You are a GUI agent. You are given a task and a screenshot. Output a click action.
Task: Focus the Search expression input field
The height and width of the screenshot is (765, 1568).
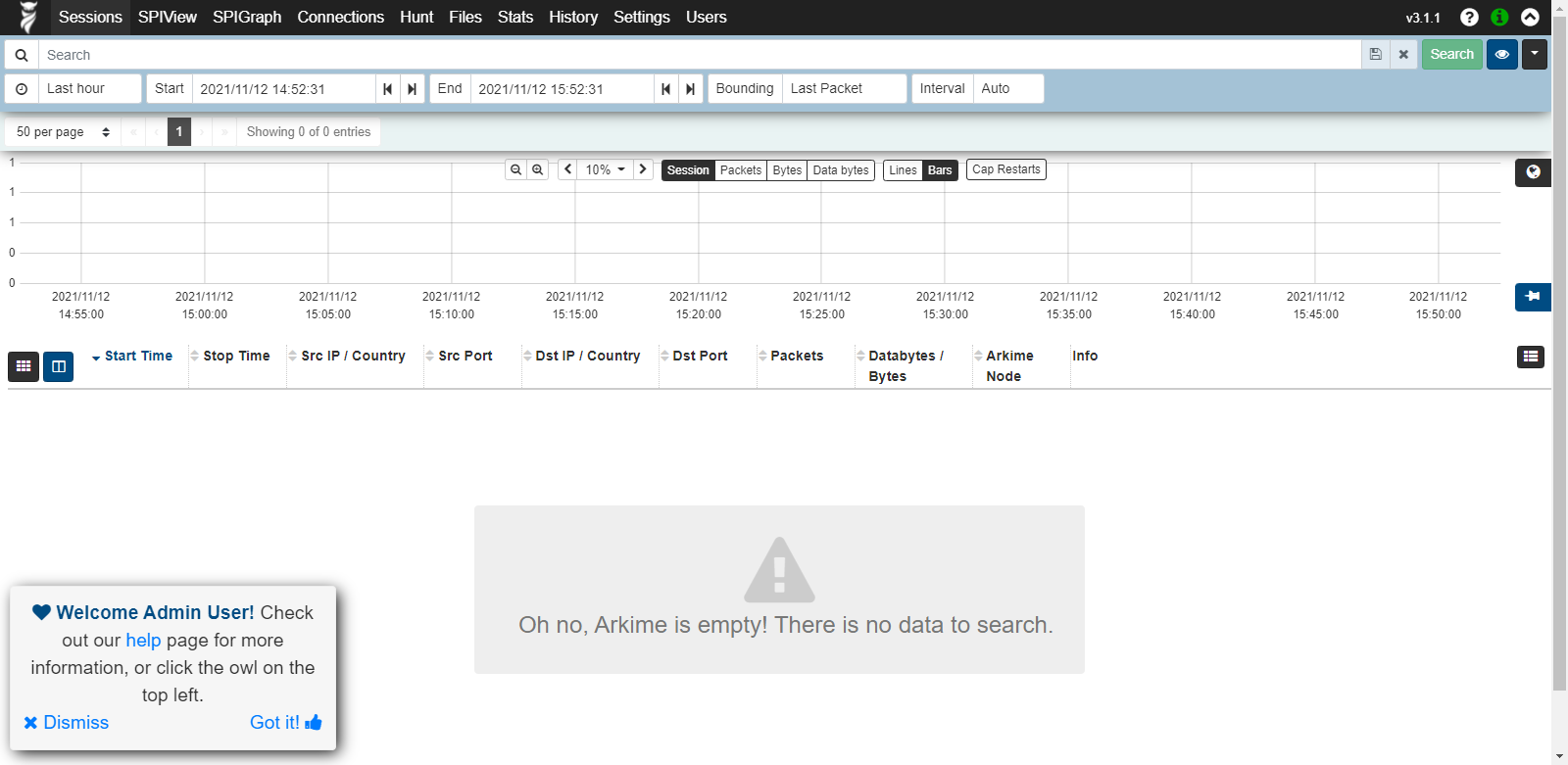[x=700, y=55]
